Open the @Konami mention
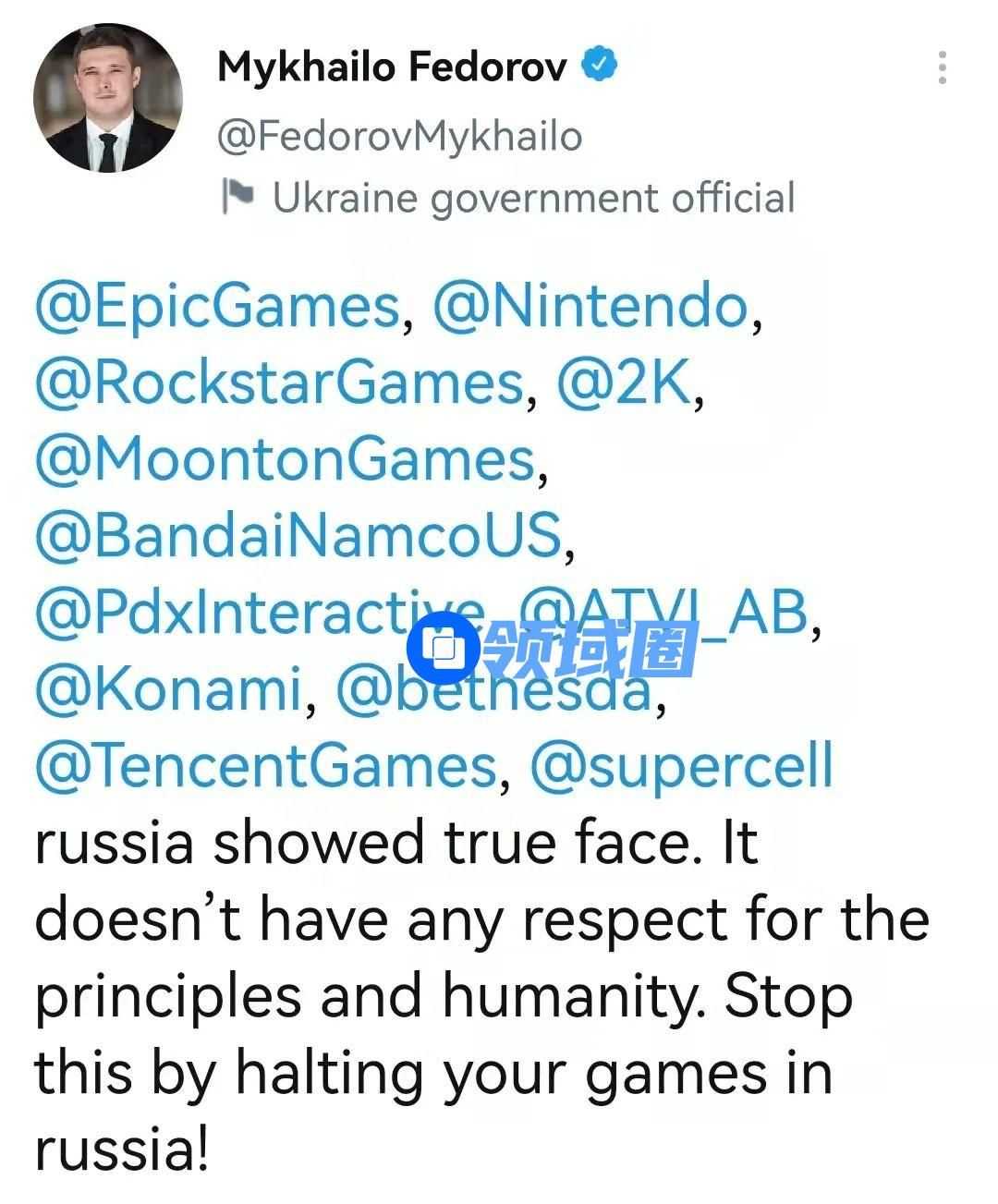The width and height of the screenshot is (998, 1204). coord(169,689)
